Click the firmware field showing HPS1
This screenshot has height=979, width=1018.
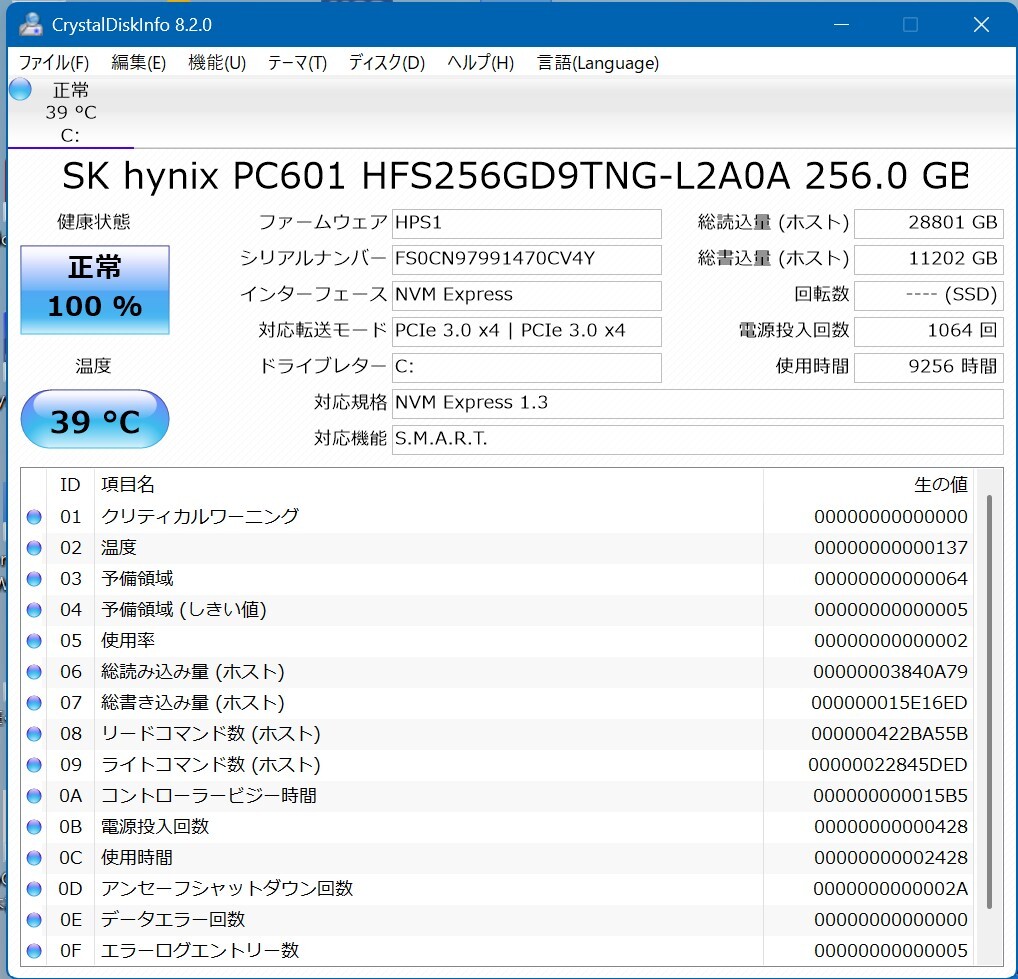pos(527,223)
